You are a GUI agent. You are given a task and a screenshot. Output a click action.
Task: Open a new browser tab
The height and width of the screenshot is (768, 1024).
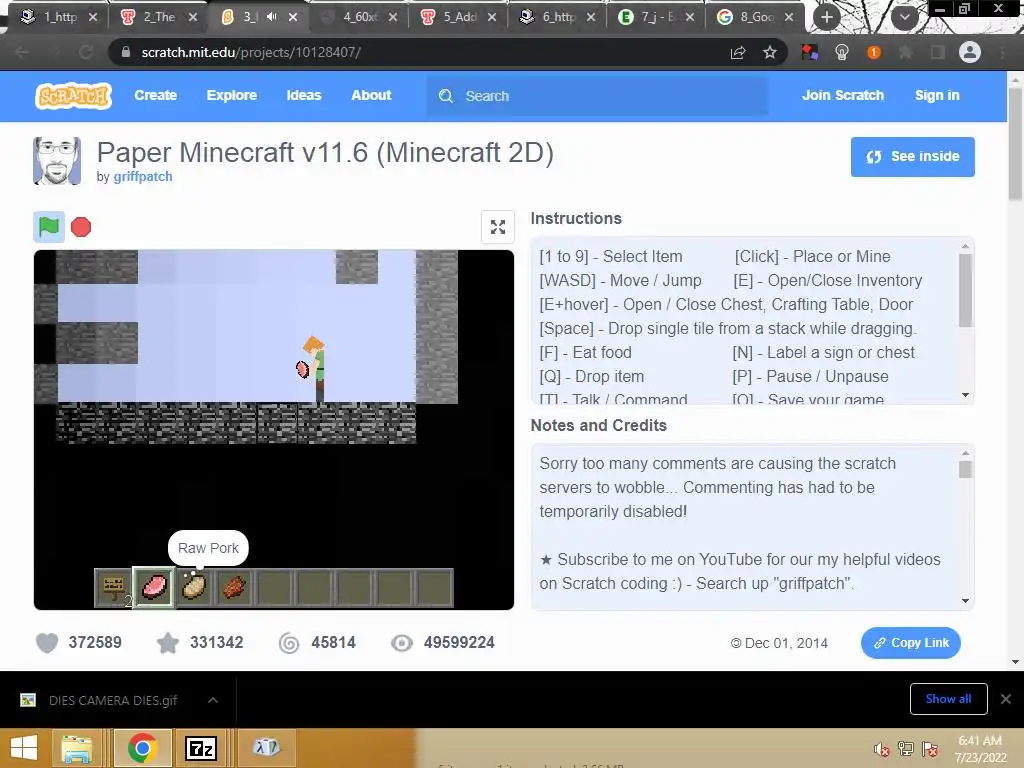[827, 17]
